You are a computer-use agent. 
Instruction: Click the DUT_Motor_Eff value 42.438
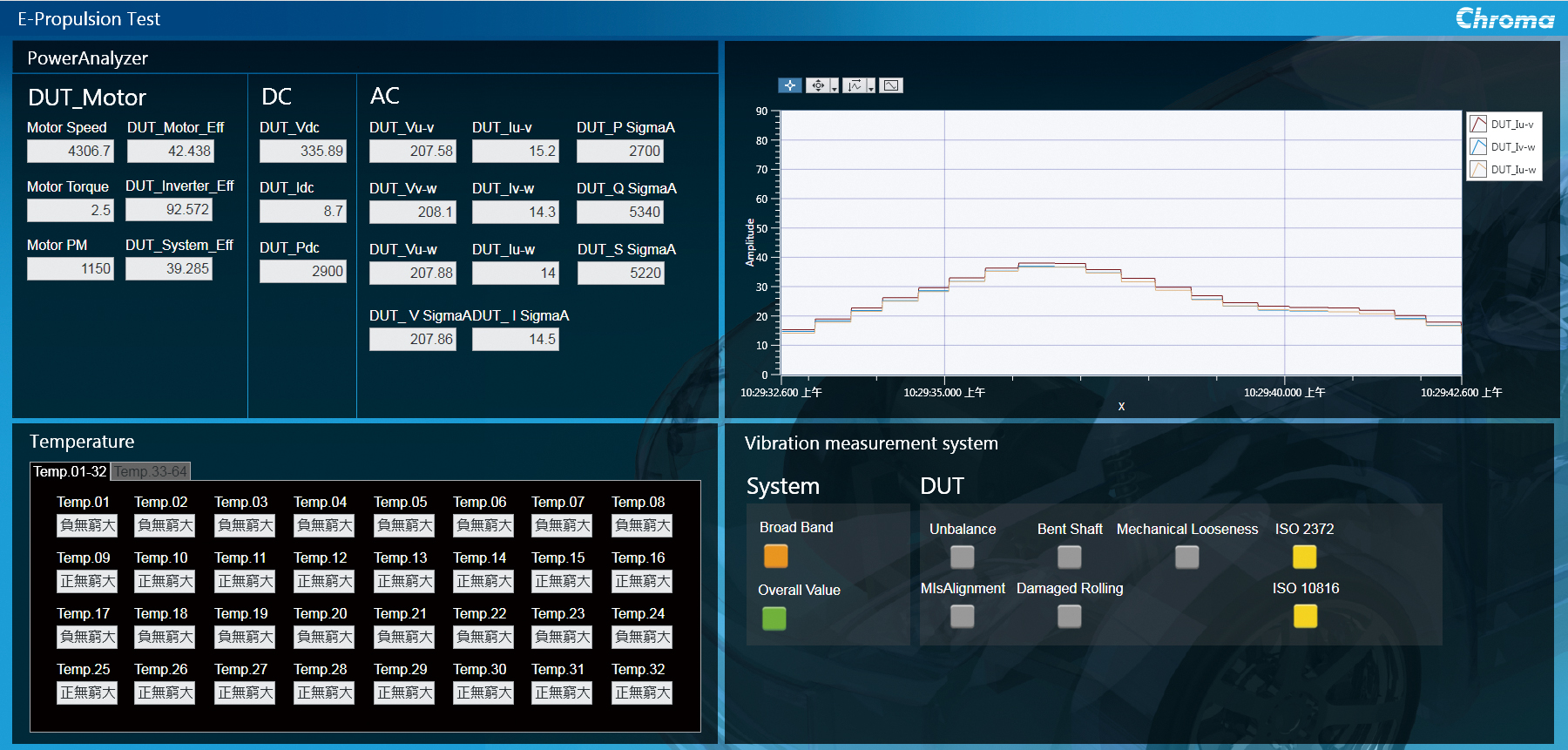point(171,151)
